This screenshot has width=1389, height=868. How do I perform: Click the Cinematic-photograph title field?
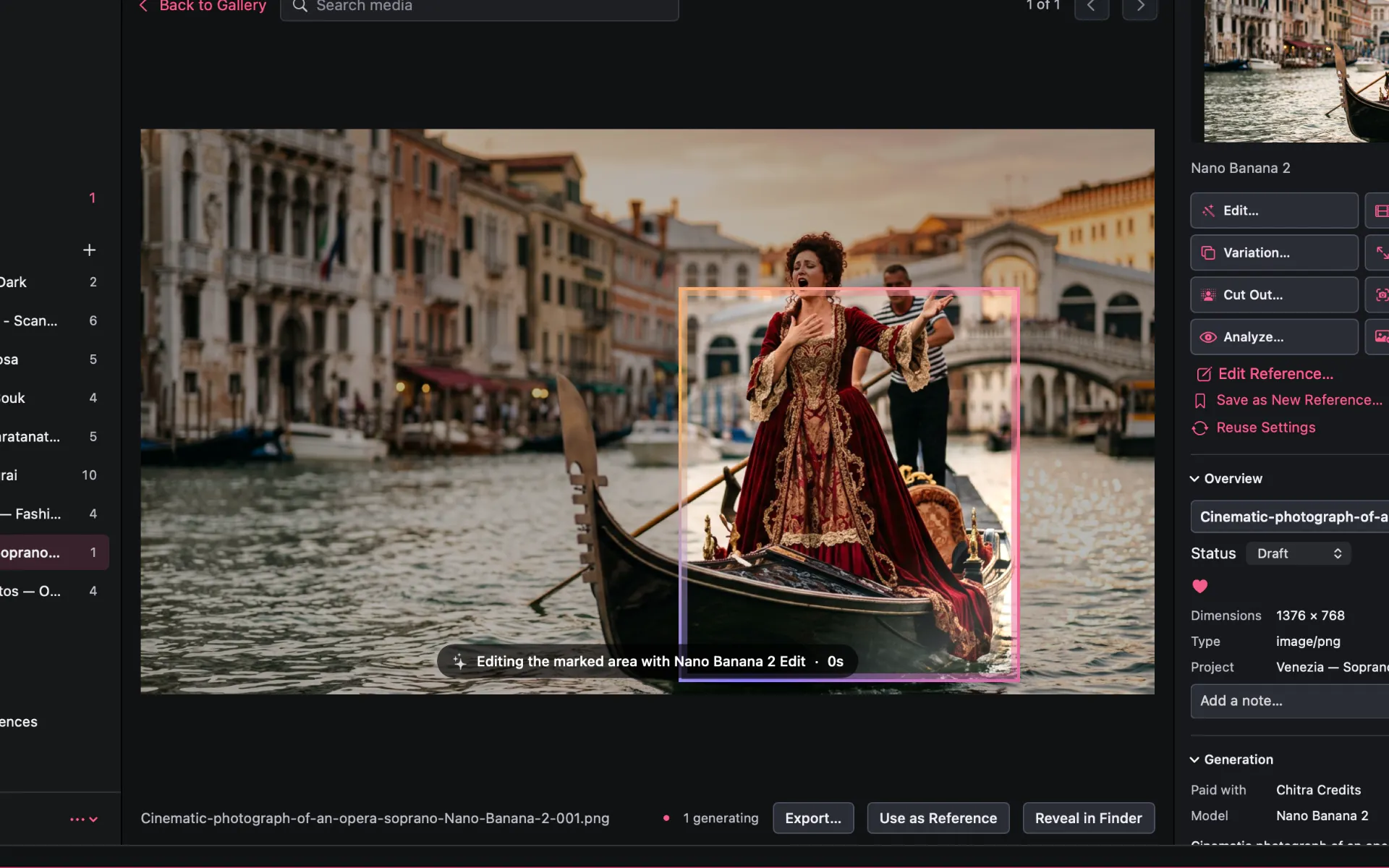coord(1290,516)
